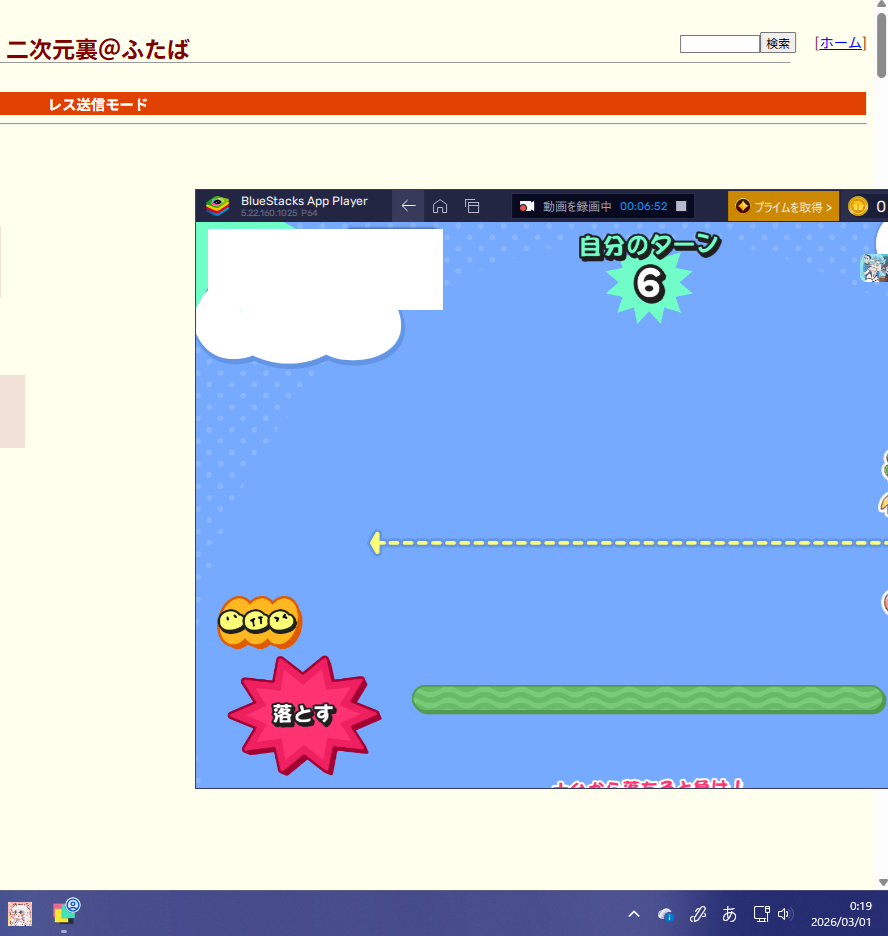Click the three yellow chick faces piece
This screenshot has width=888, height=936.
pos(259,622)
